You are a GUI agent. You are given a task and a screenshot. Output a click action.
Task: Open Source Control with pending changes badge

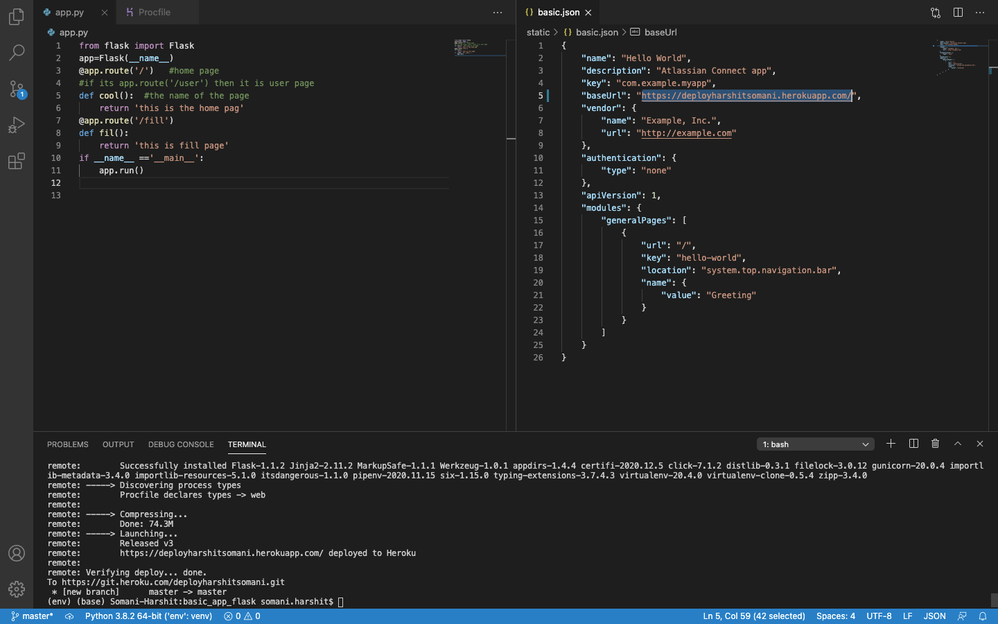pyautogui.click(x=16, y=90)
